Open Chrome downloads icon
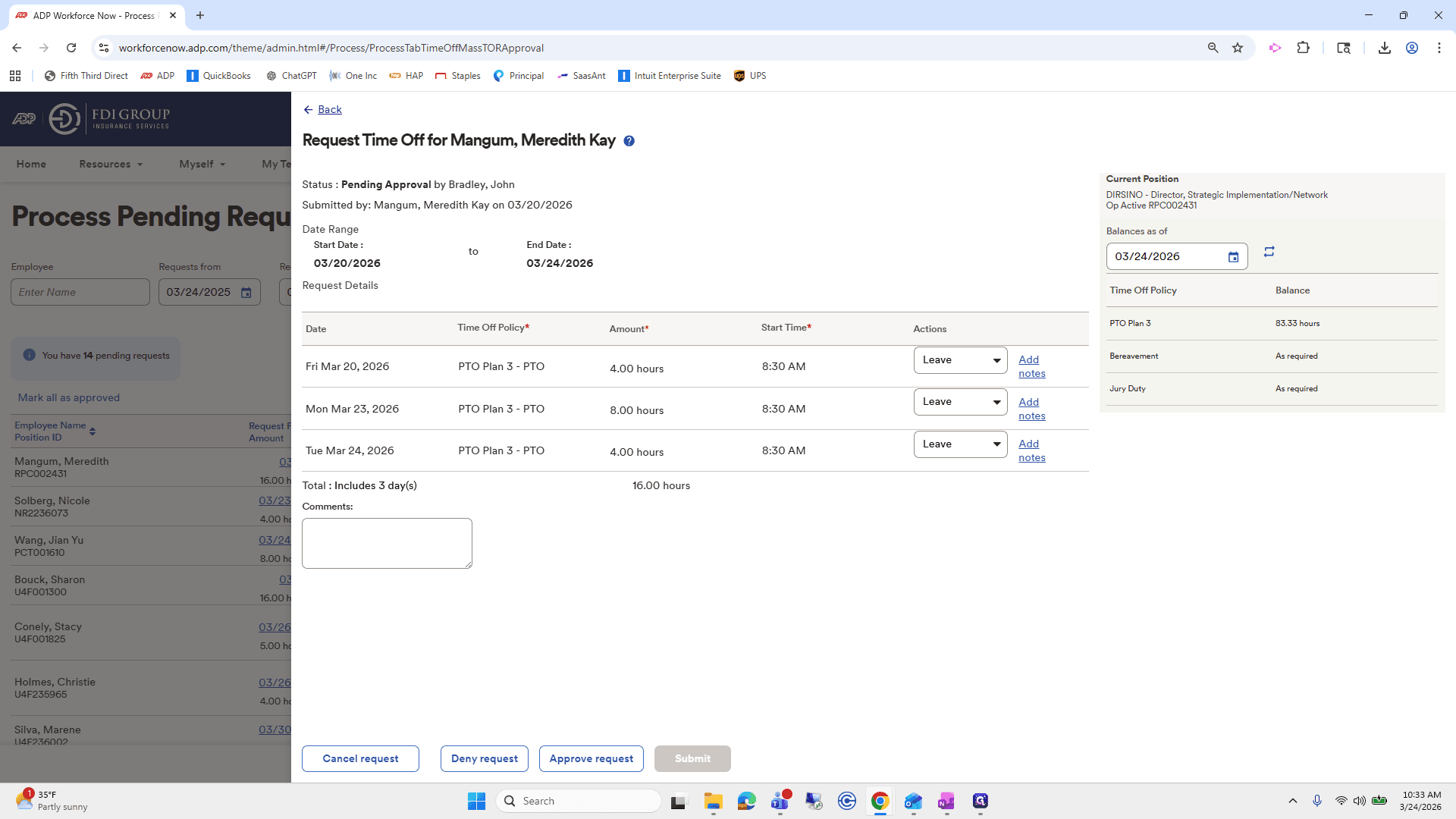This screenshot has height=819, width=1456. (1384, 48)
